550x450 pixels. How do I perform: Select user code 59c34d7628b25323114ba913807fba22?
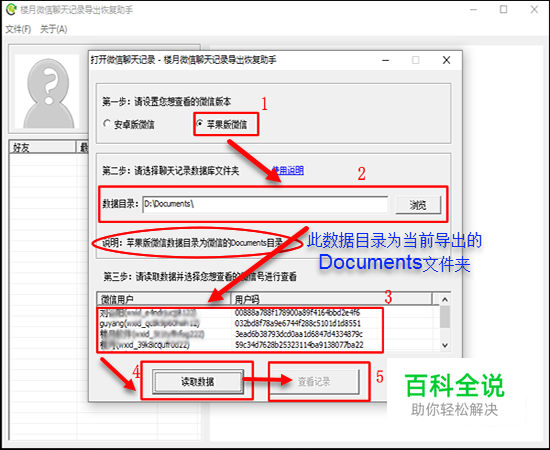[299, 344]
